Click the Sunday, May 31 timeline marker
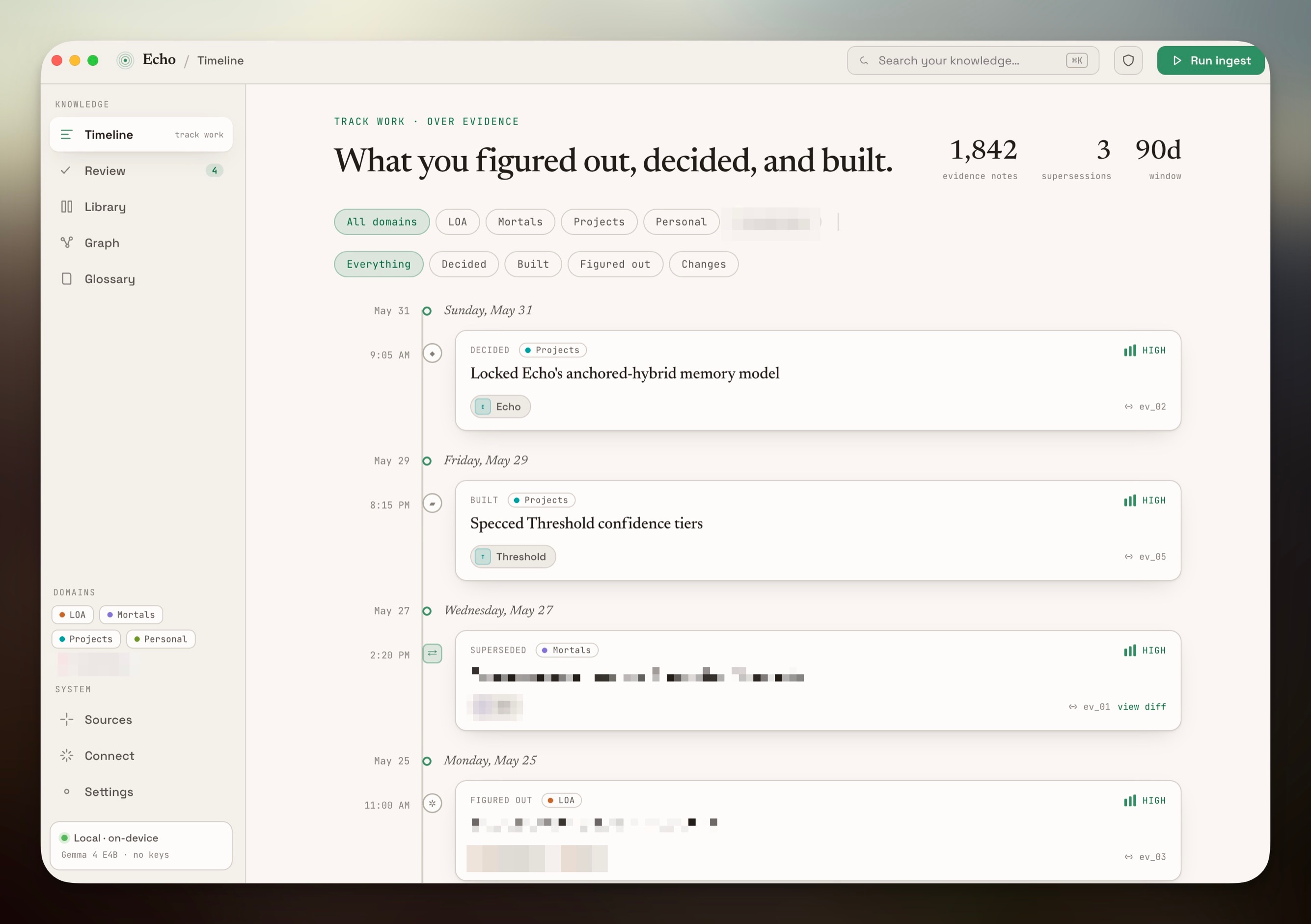The image size is (1311, 924). point(427,311)
